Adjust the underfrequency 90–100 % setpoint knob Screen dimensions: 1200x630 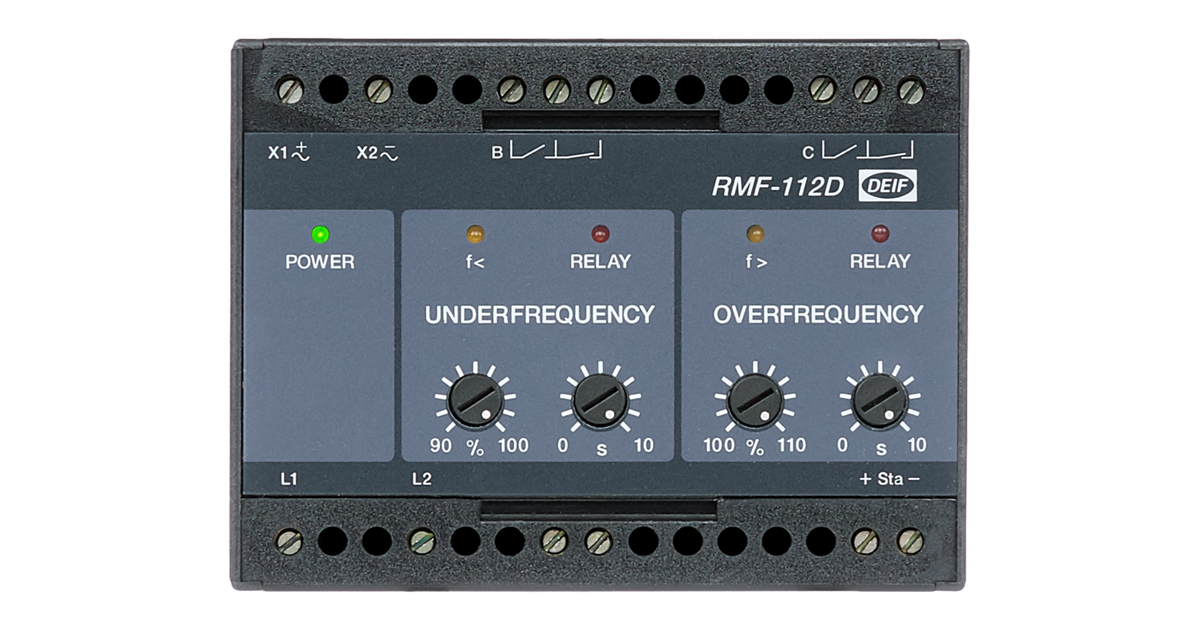(x=475, y=400)
